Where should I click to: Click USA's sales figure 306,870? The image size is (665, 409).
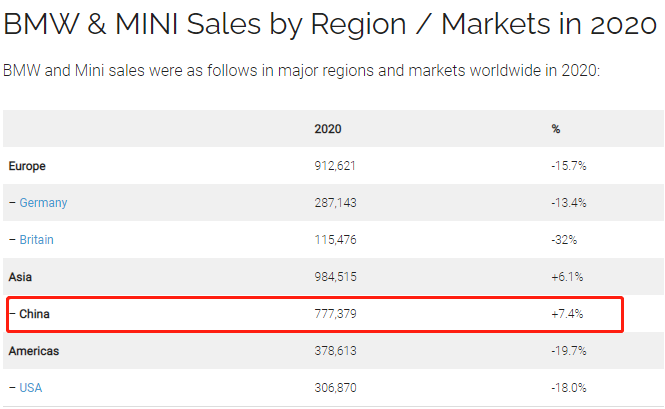pos(335,387)
